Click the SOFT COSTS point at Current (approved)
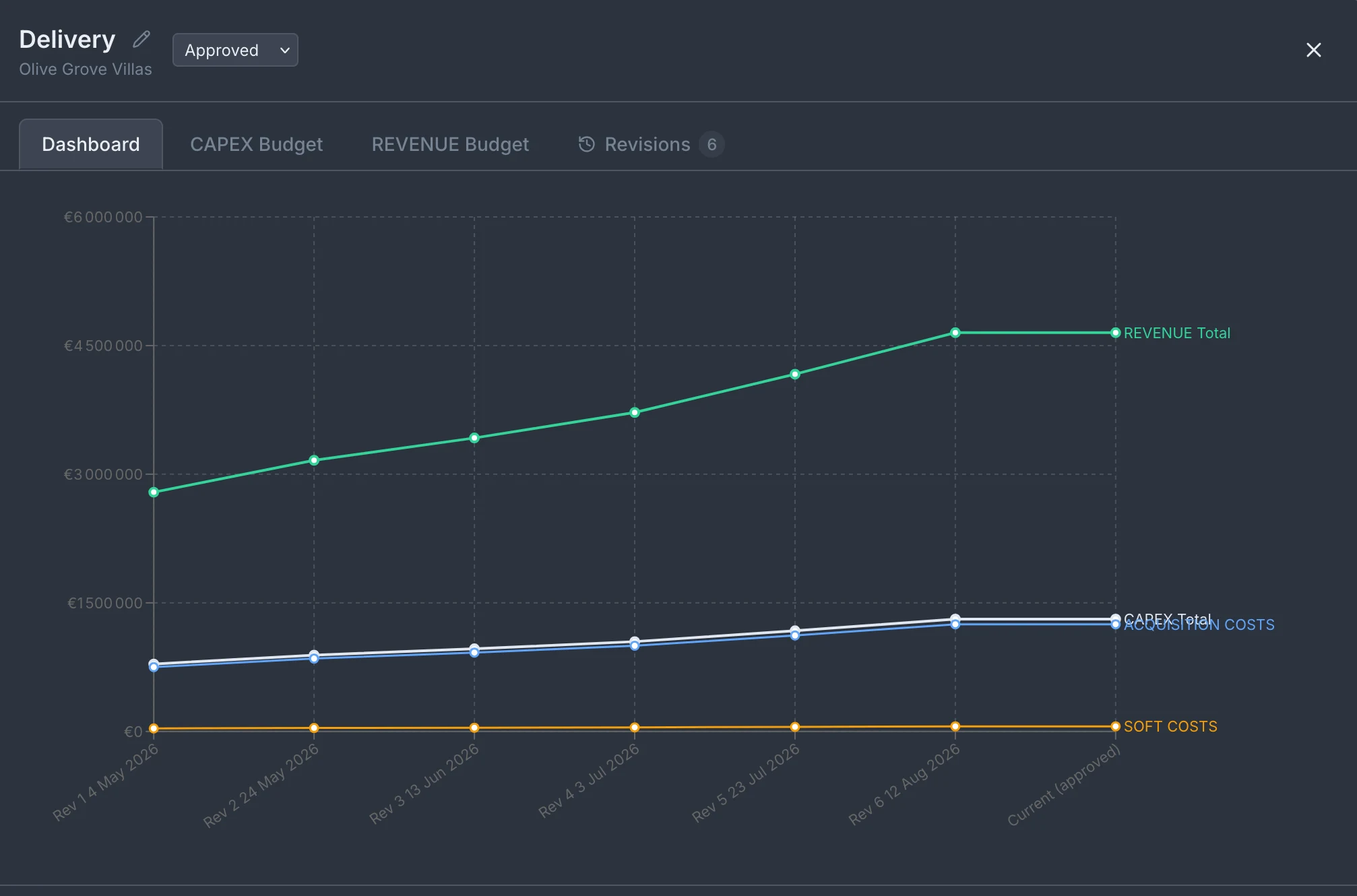The image size is (1357, 896). 1116,726
